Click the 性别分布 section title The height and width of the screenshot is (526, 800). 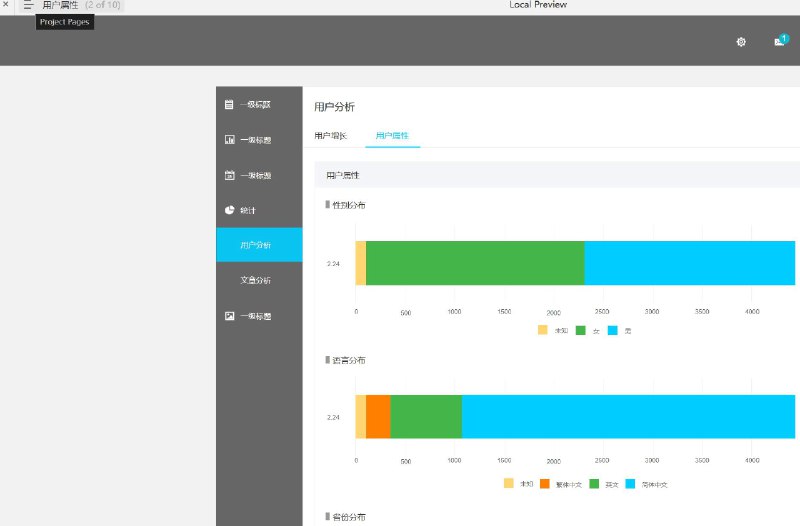click(x=349, y=205)
